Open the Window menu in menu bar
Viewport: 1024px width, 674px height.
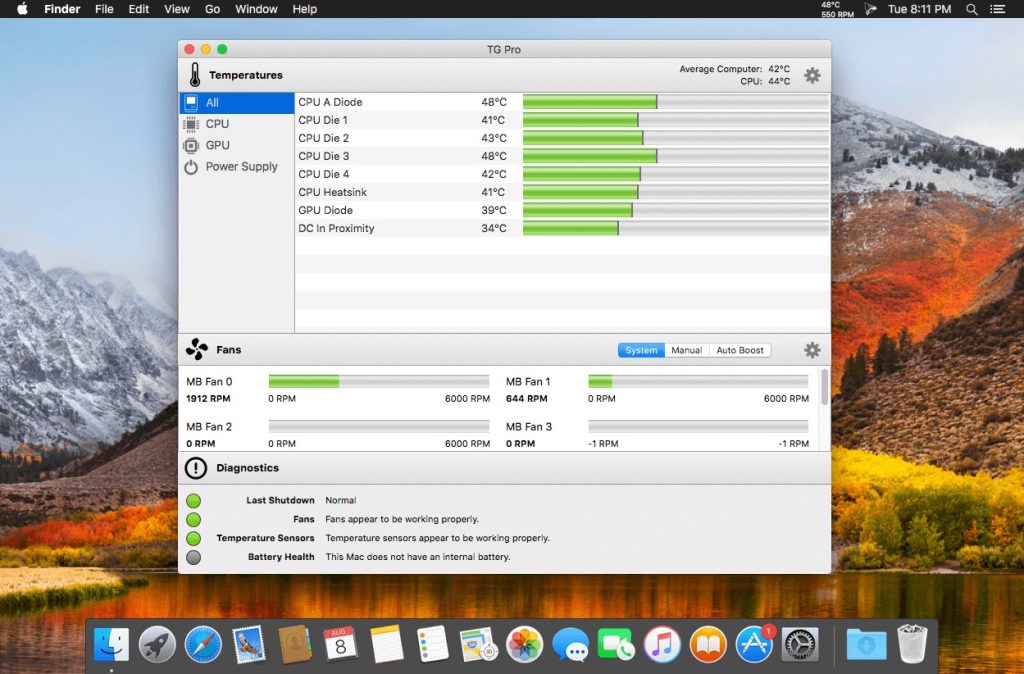(256, 9)
